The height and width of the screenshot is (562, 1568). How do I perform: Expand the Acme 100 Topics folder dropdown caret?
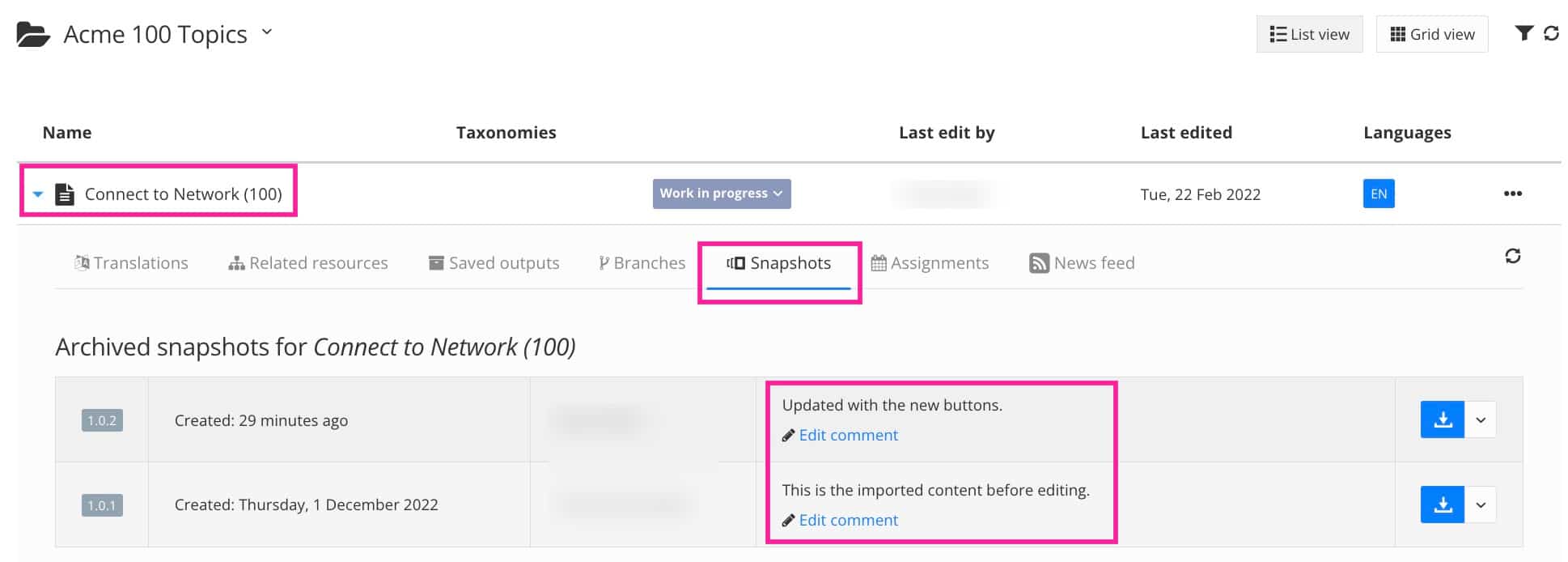click(265, 32)
